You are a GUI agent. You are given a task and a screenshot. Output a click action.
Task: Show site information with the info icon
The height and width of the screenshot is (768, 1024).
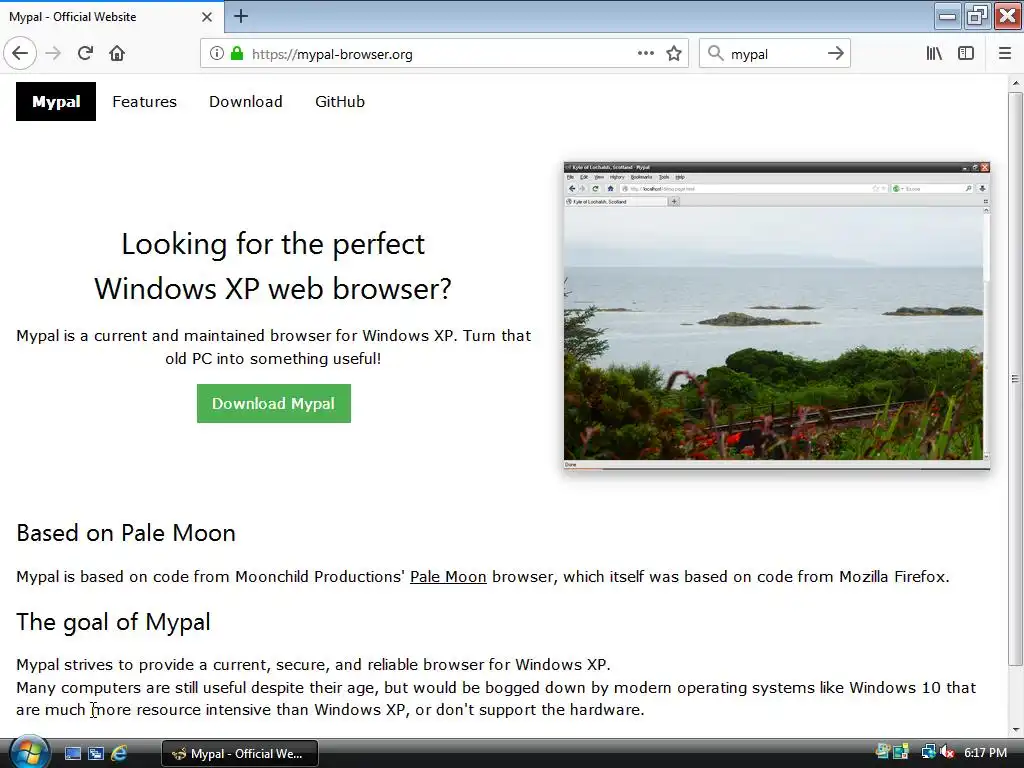[x=217, y=54]
